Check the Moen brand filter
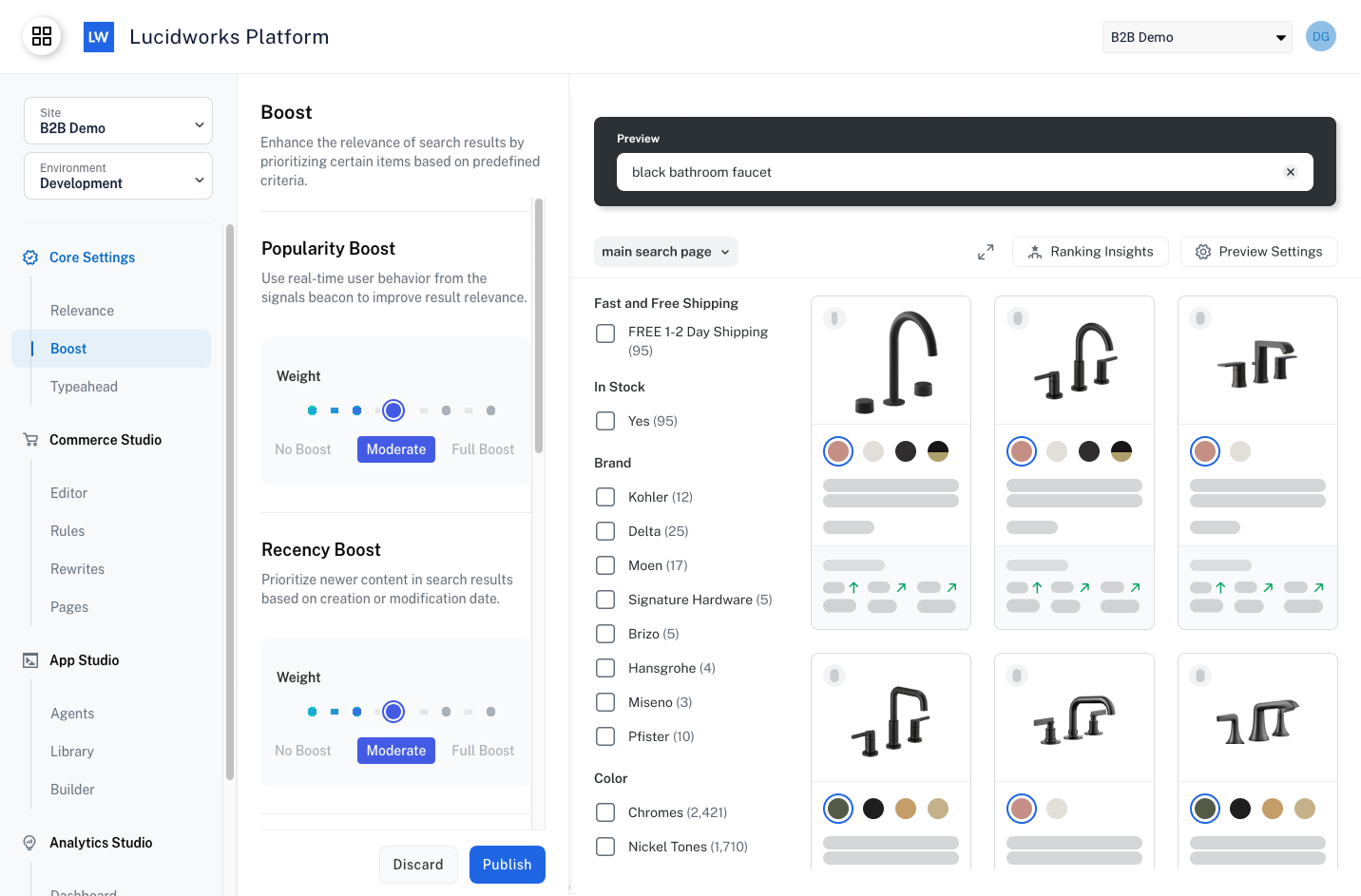 (605, 565)
